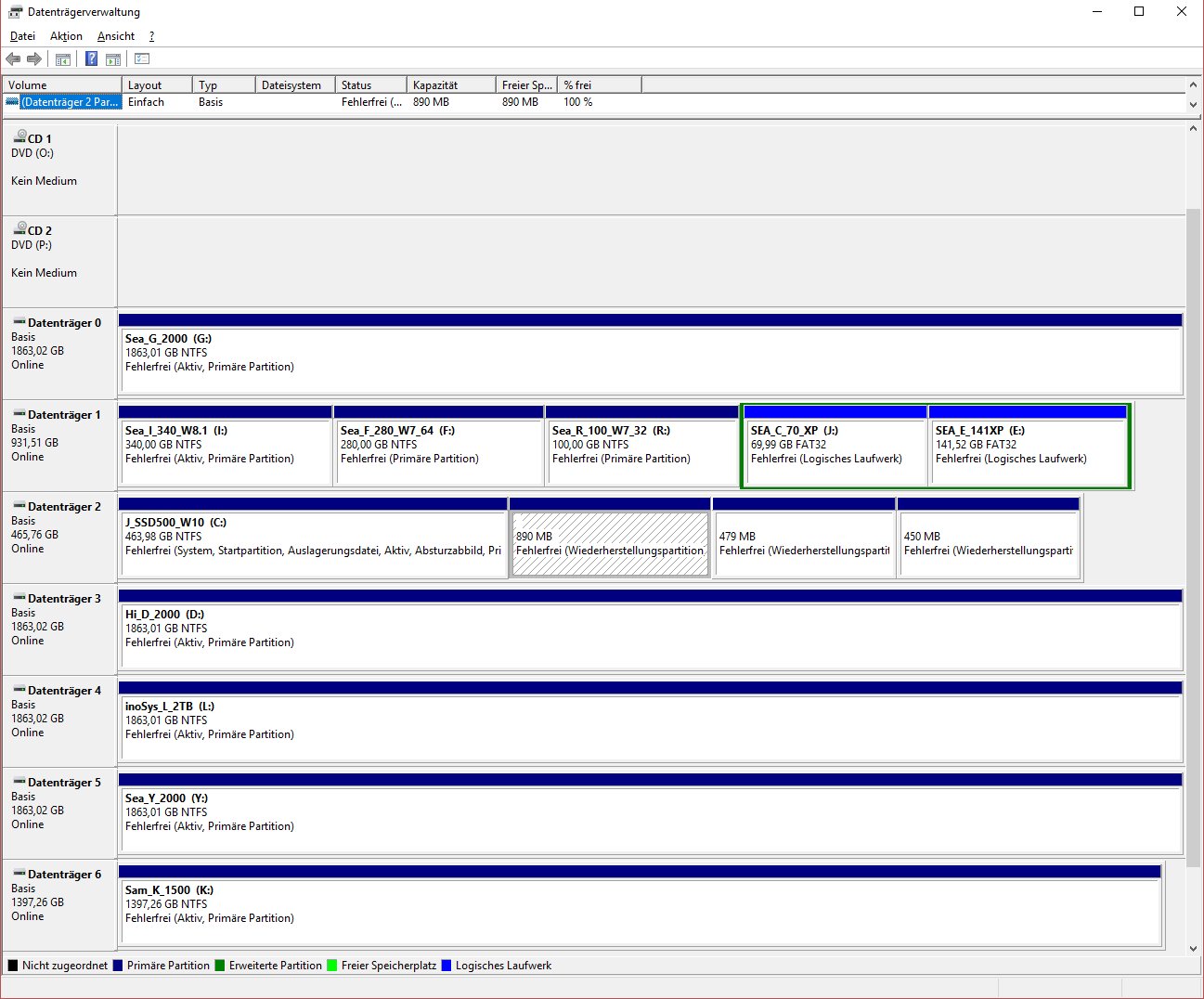Click the Primäre Partition legend color square
Image resolution: width=1204 pixels, height=999 pixels.
pyautogui.click(x=118, y=966)
